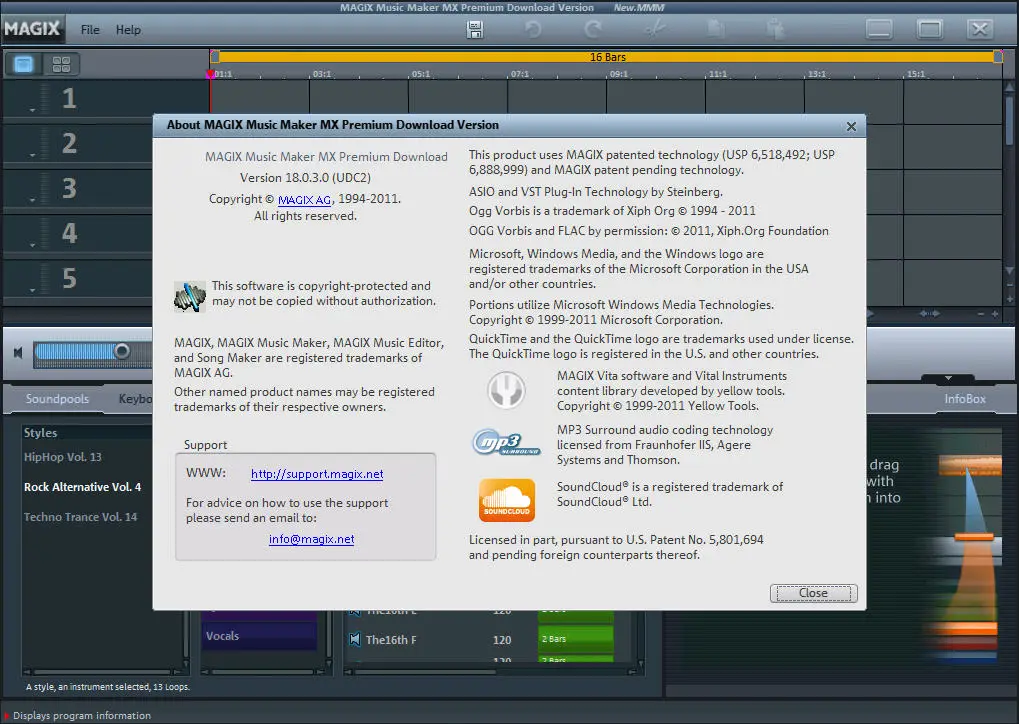
Task: Click the loops list horizontal scrollbar
Action: tap(491, 671)
